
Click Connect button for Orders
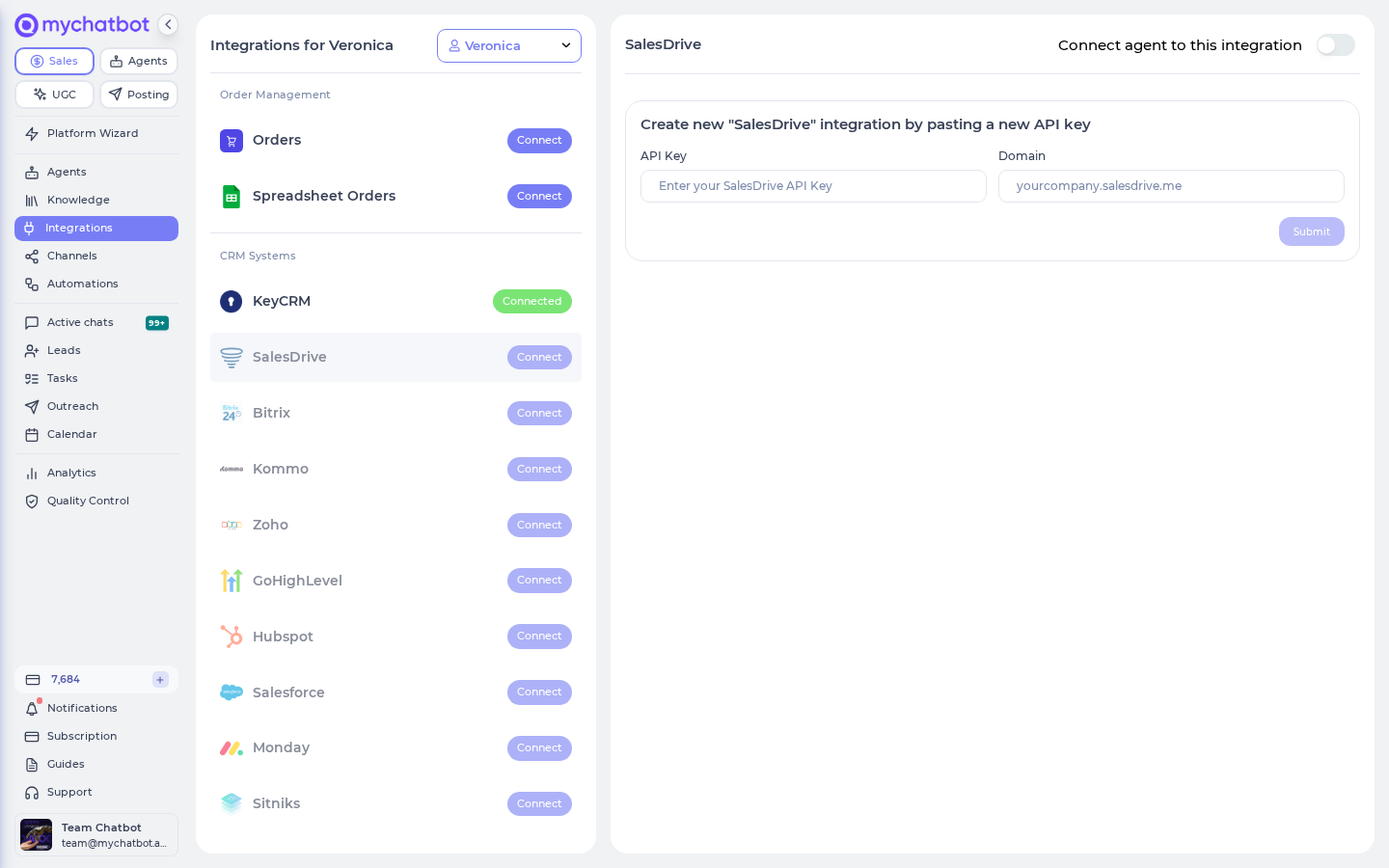[x=539, y=141]
